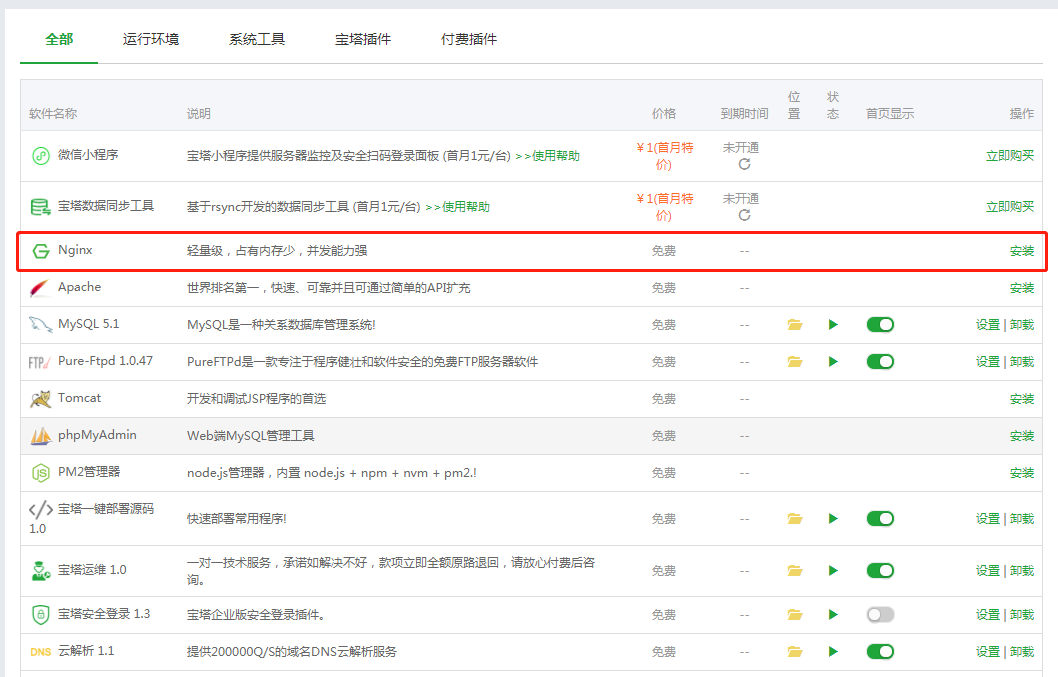This screenshot has height=677, width=1058.
Task: Click the 宝塔一键部署源码 running status arrow
Action: click(833, 519)
